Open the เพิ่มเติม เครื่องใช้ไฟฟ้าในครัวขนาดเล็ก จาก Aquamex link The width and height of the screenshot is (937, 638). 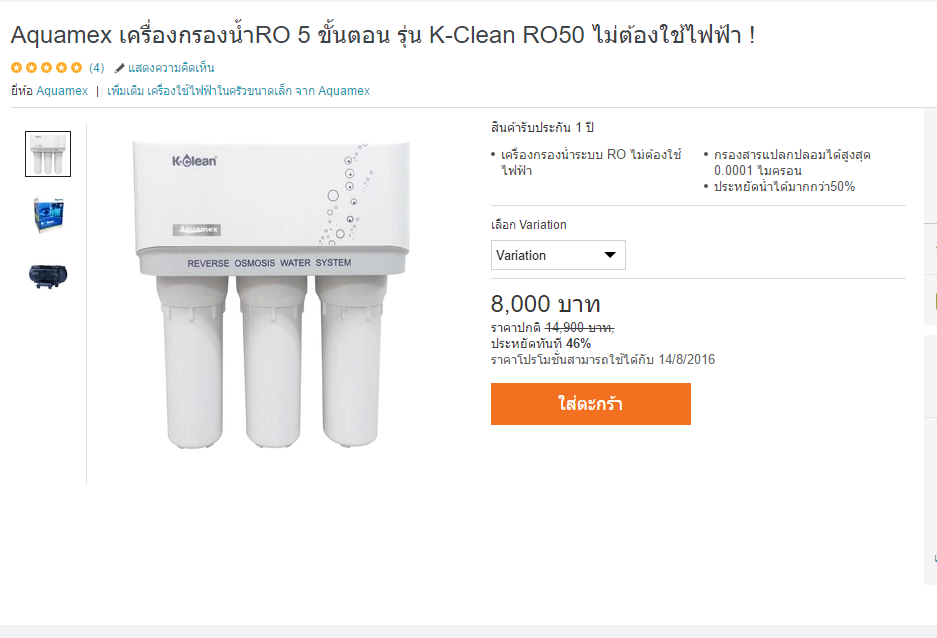[238, 91]
